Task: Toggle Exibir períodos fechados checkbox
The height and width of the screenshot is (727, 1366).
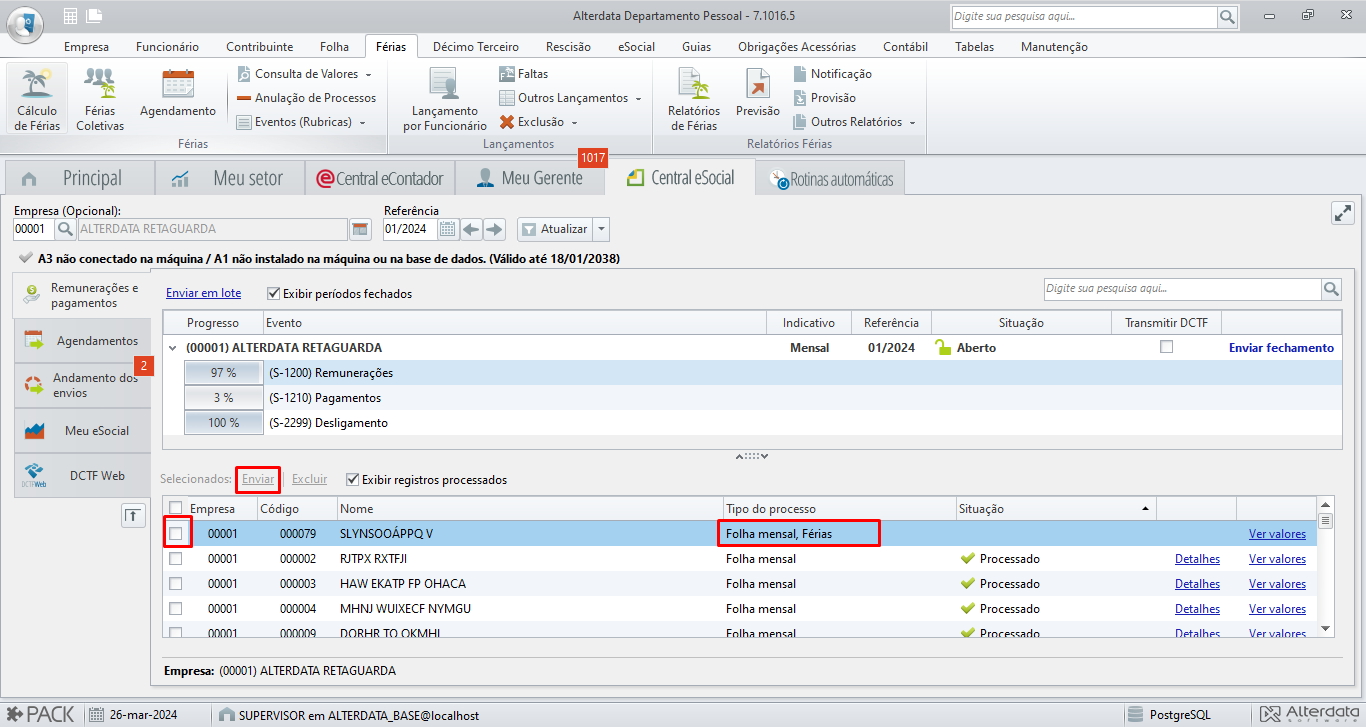Action: (x=274, y=294)
